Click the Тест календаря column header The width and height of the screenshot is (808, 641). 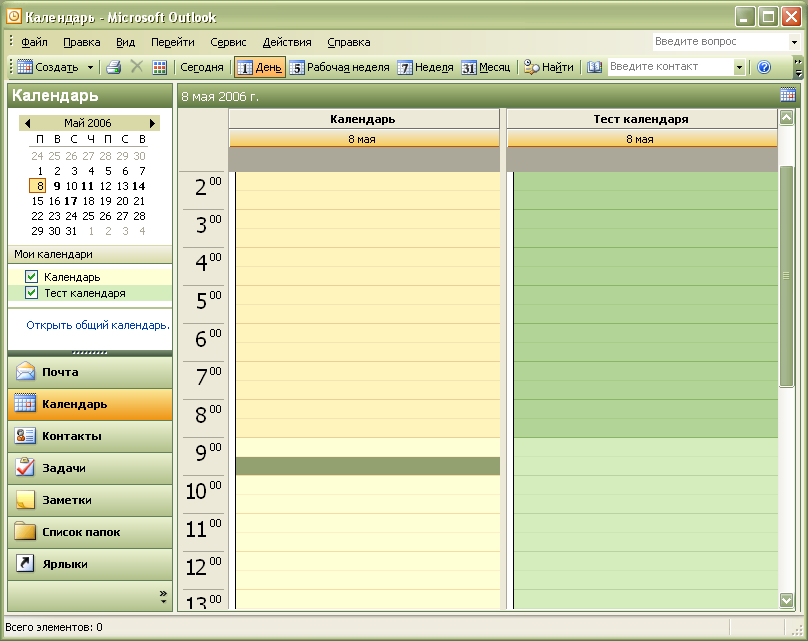[x=642, y=119]
